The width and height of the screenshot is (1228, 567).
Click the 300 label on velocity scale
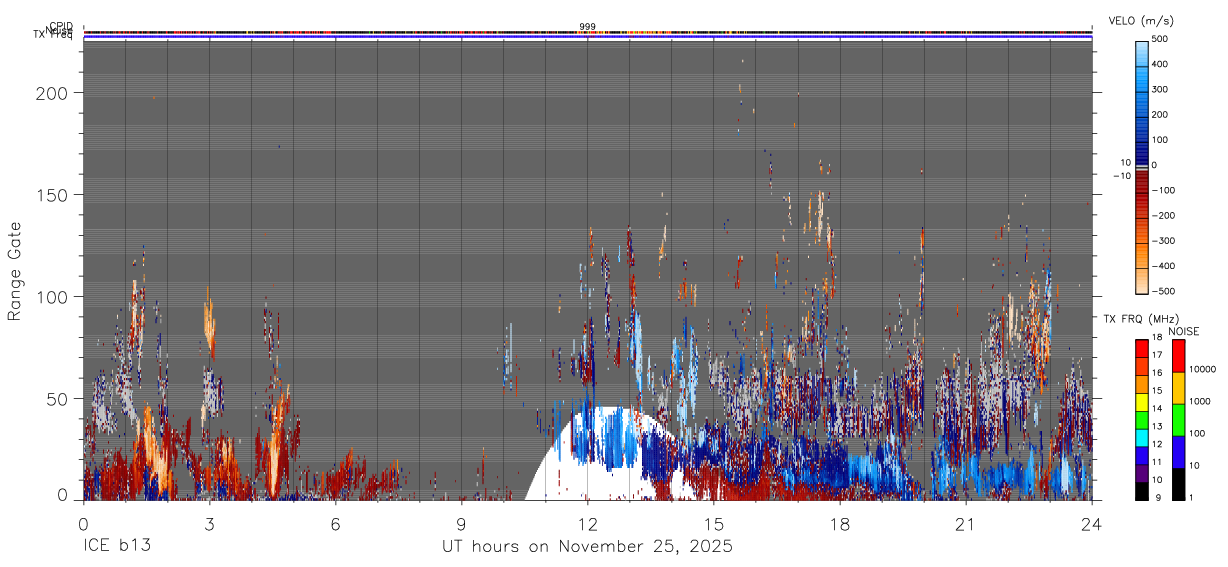pyautogui.click(x=1160, y=90)
